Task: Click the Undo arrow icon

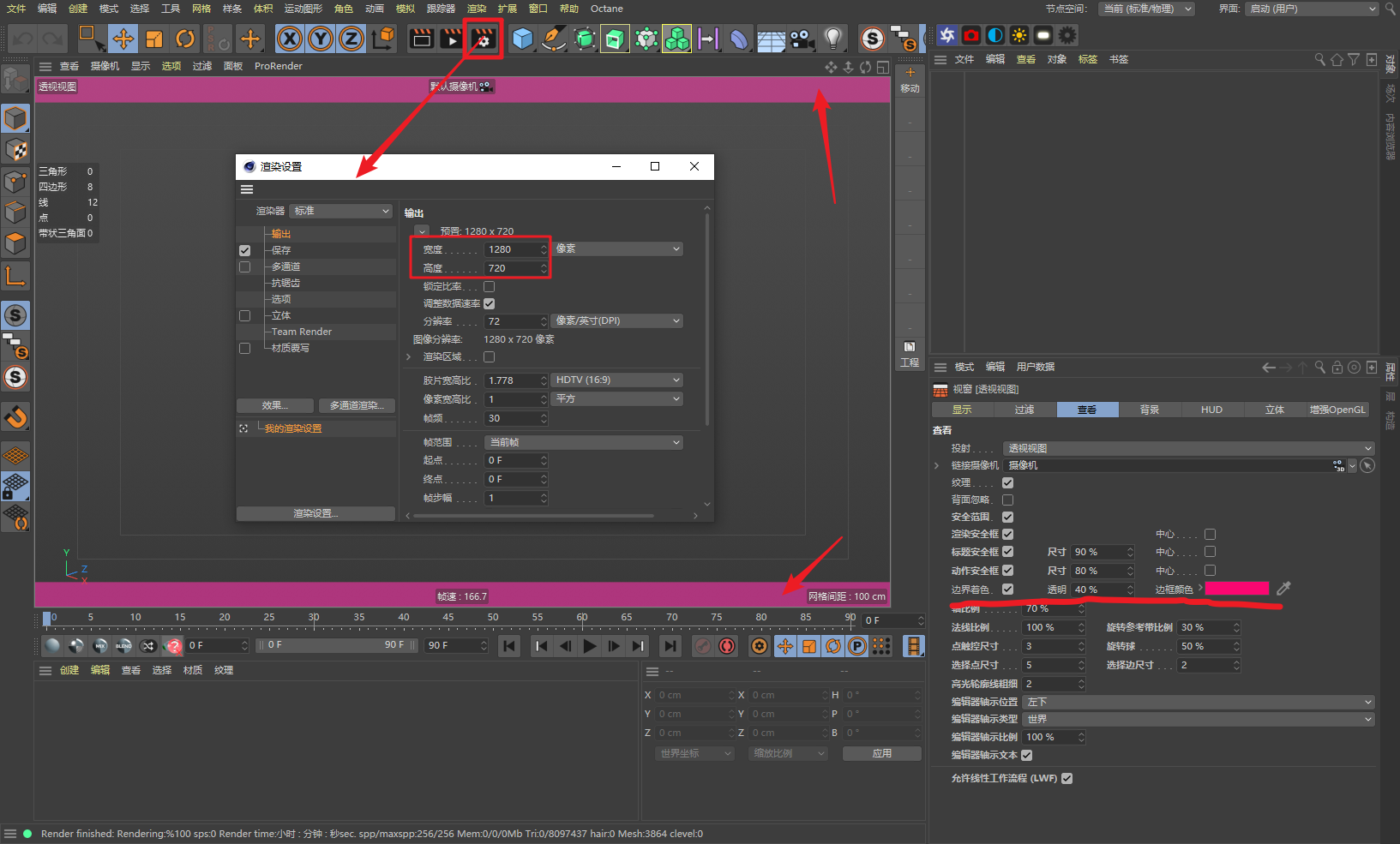Action: pyautogui.click(x=23, y=39)
